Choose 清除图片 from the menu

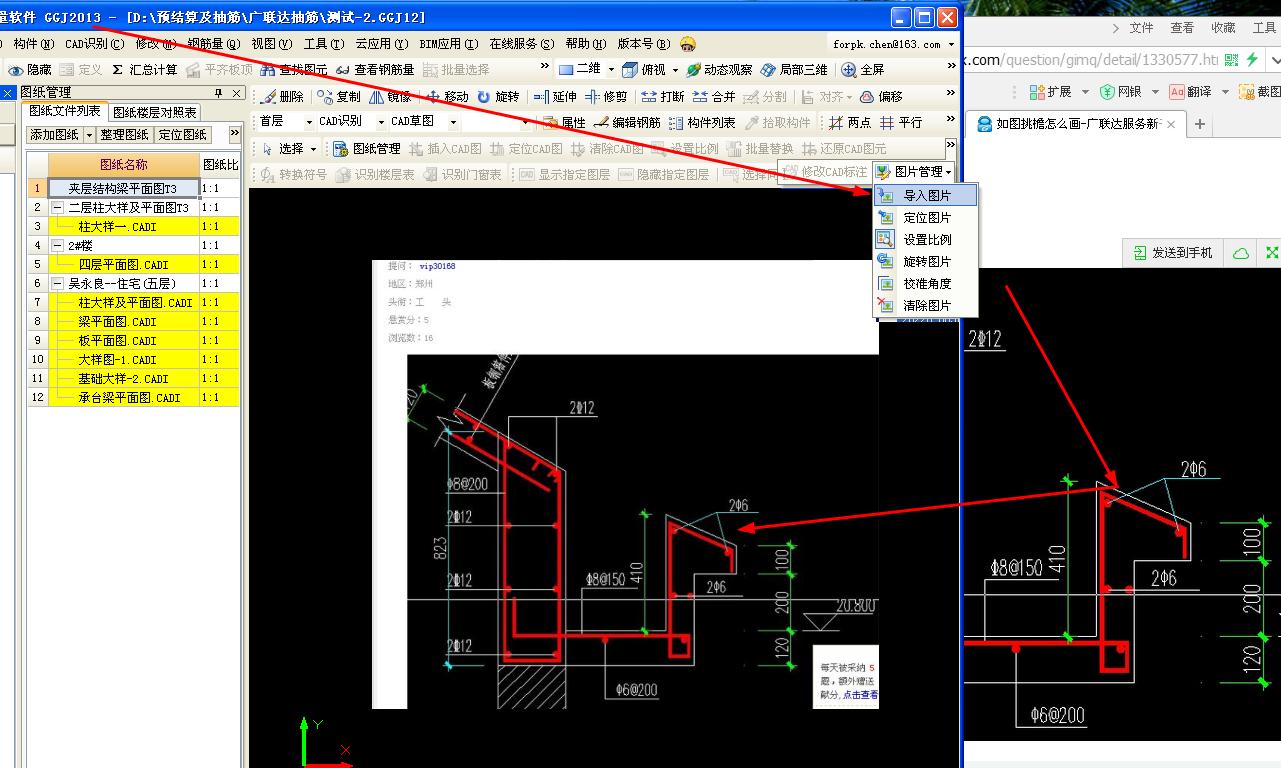coord(925,306)
